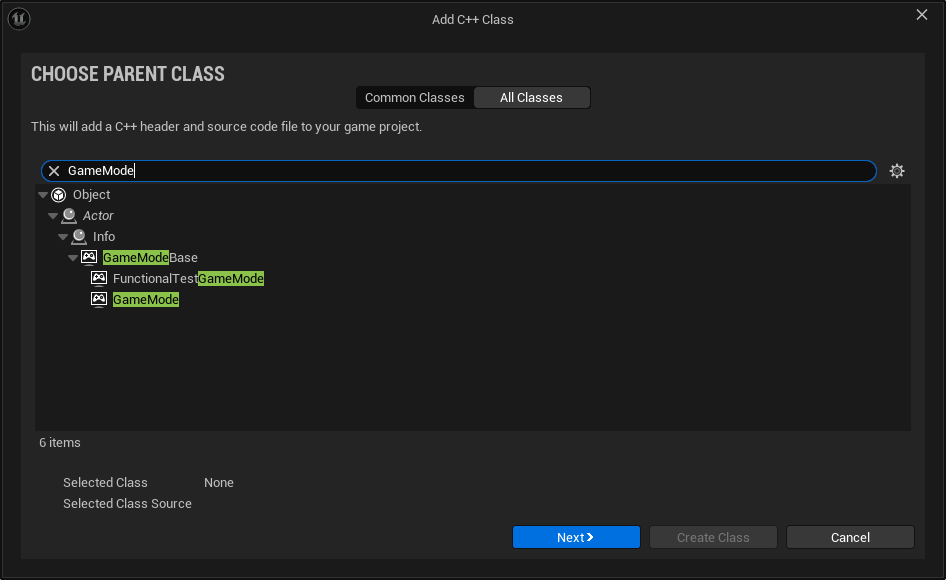
Task: Click the '6 items' count text
Action: pyautogui.click(x=60, y=443)
